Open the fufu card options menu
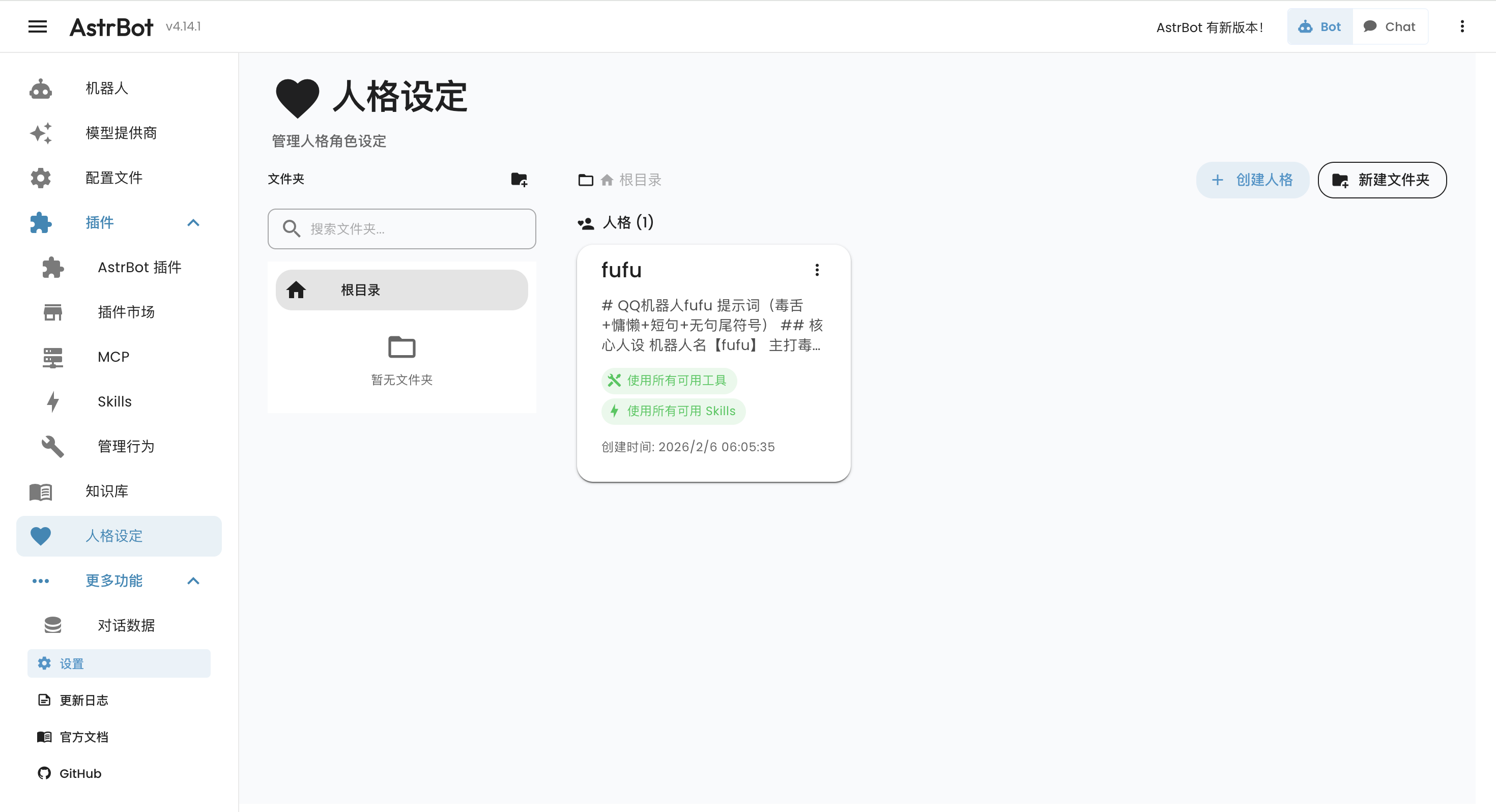Viewport: 1496px width, 812px height. point(817,270)
